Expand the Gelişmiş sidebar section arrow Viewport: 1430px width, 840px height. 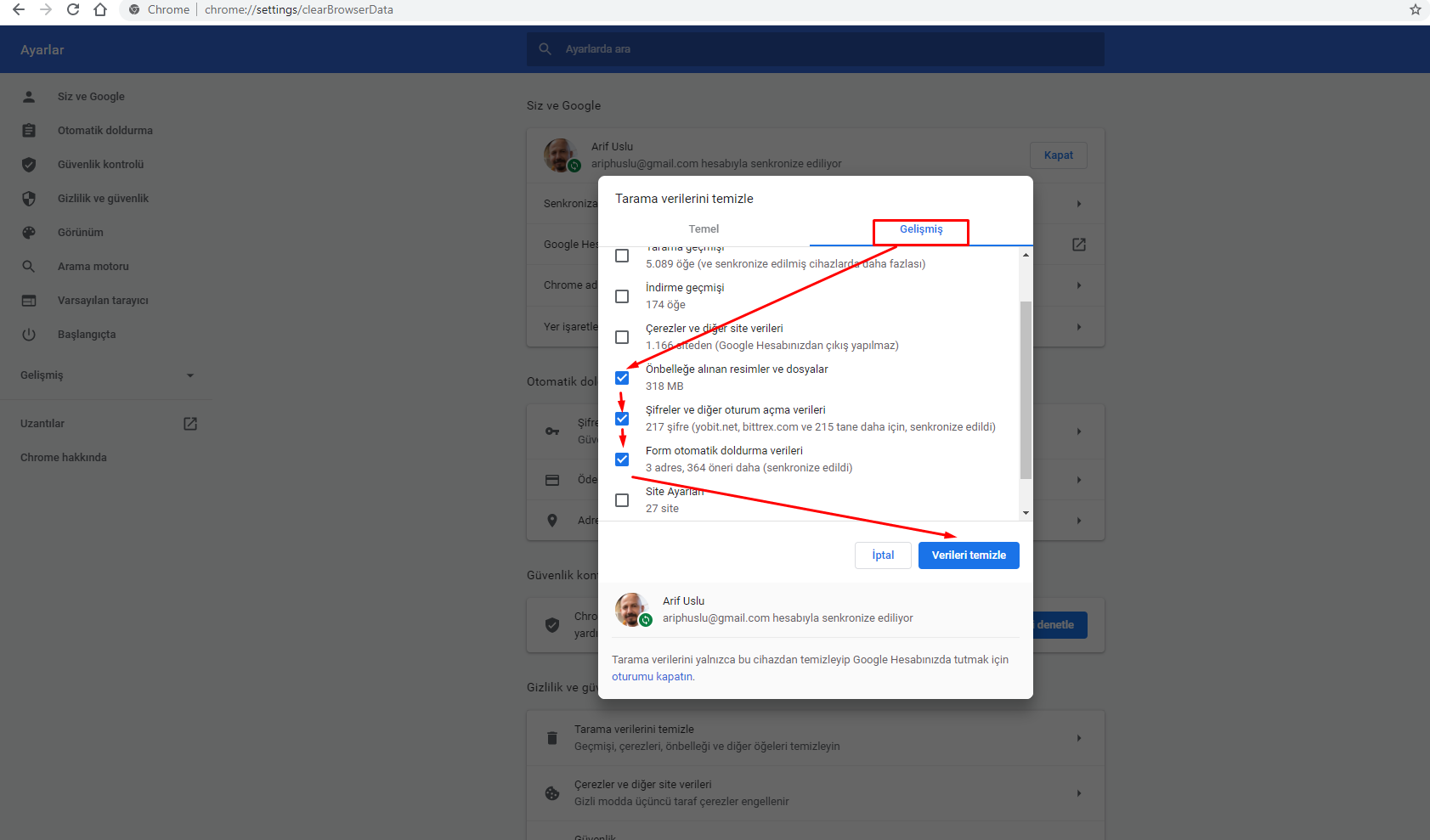[x=190, y=375]
